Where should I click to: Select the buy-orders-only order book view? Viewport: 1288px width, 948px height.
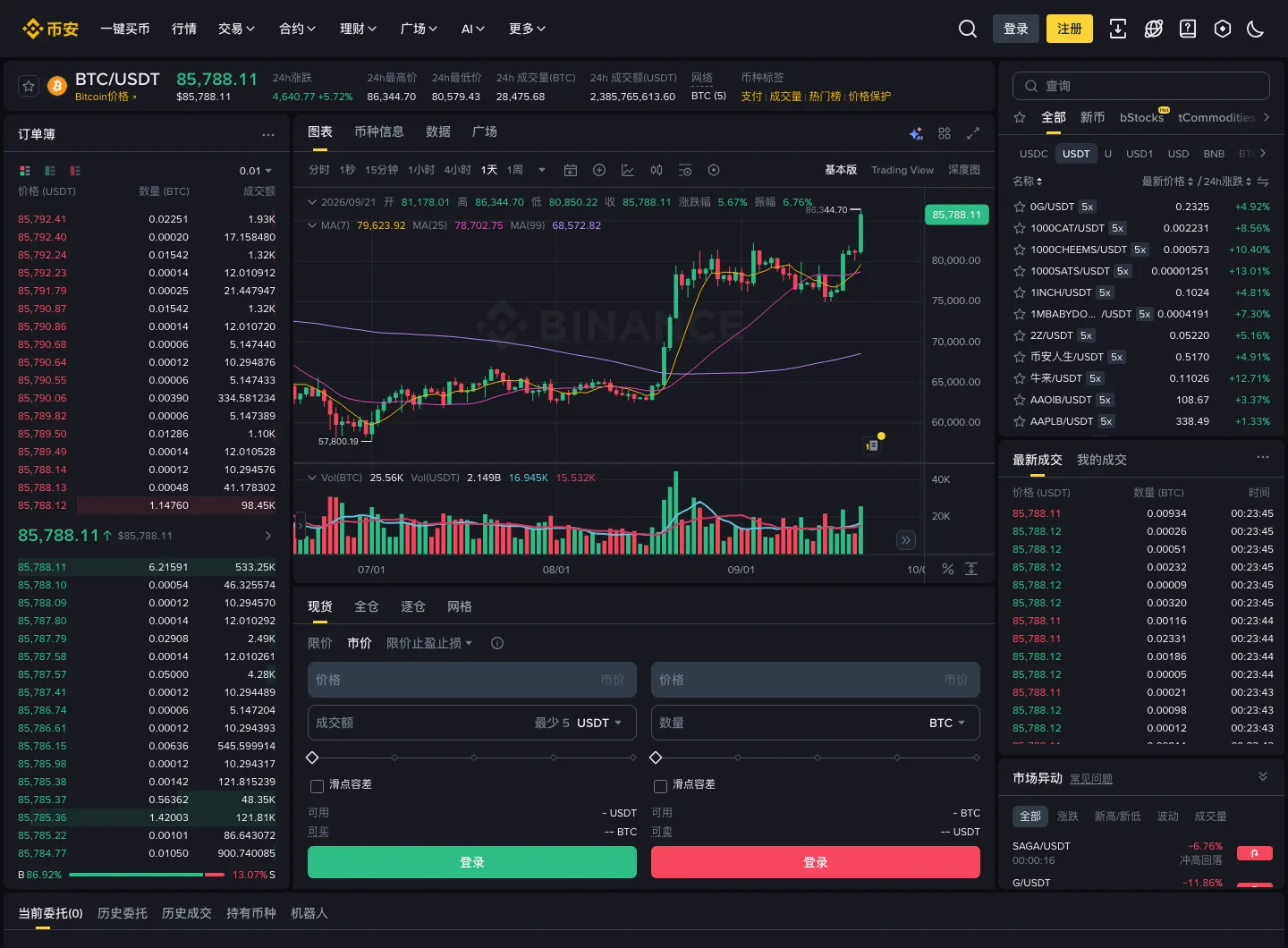coord(50,171)
